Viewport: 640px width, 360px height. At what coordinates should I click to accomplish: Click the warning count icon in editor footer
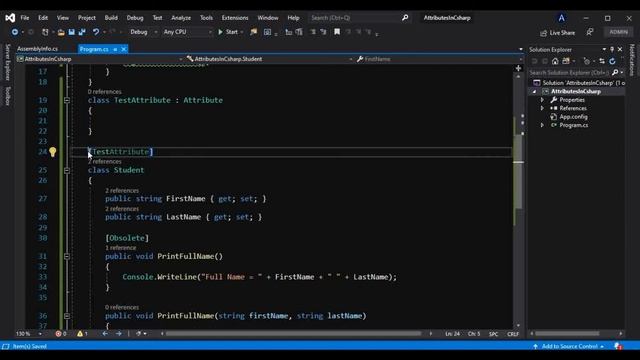click(x=80, y=334)
